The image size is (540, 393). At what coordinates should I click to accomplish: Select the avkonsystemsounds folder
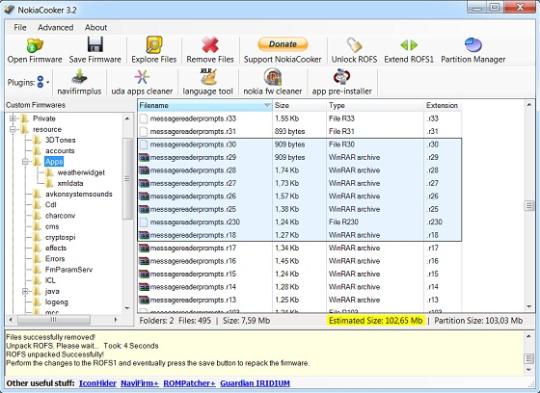click(x=79, y=194)
